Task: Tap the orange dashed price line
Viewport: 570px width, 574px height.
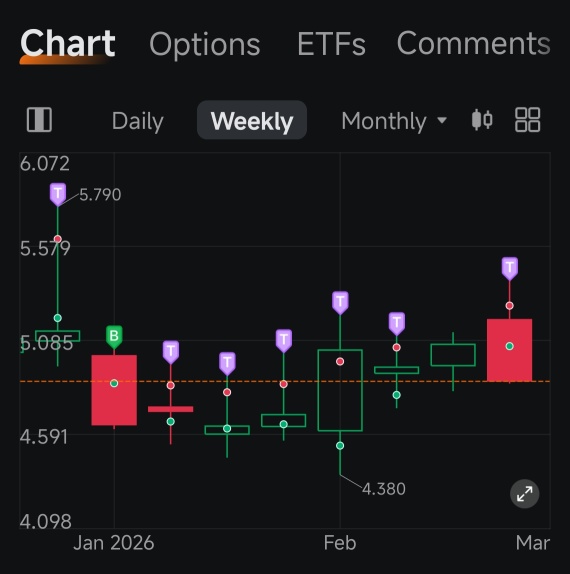Action: [285, 381]
